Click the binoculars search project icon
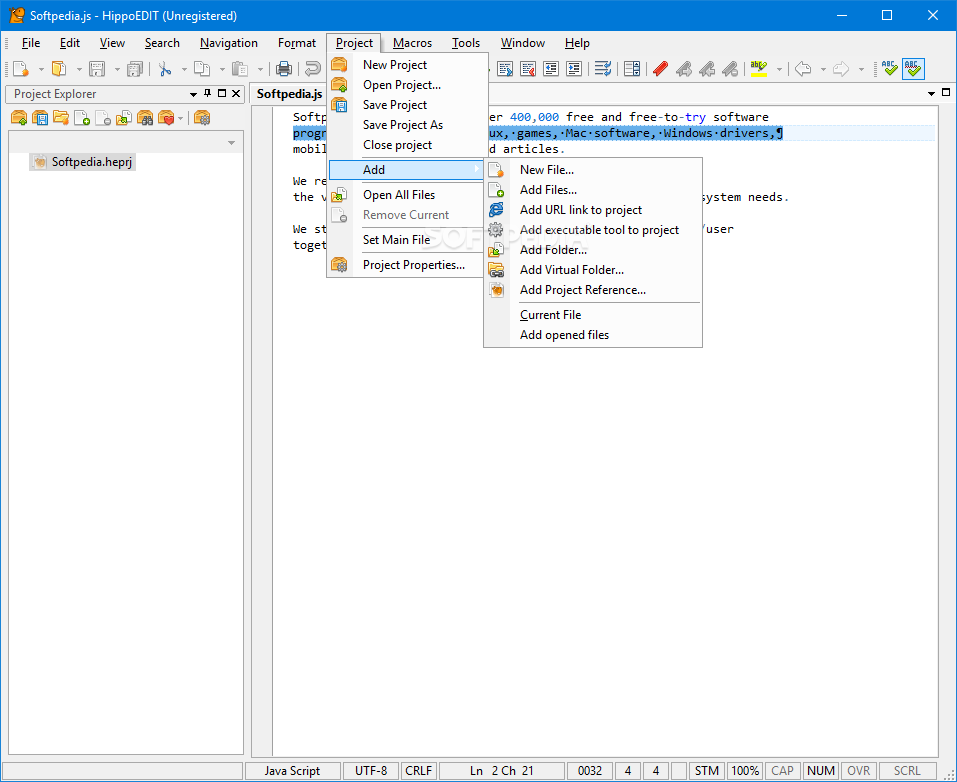 tap(145, 118)
